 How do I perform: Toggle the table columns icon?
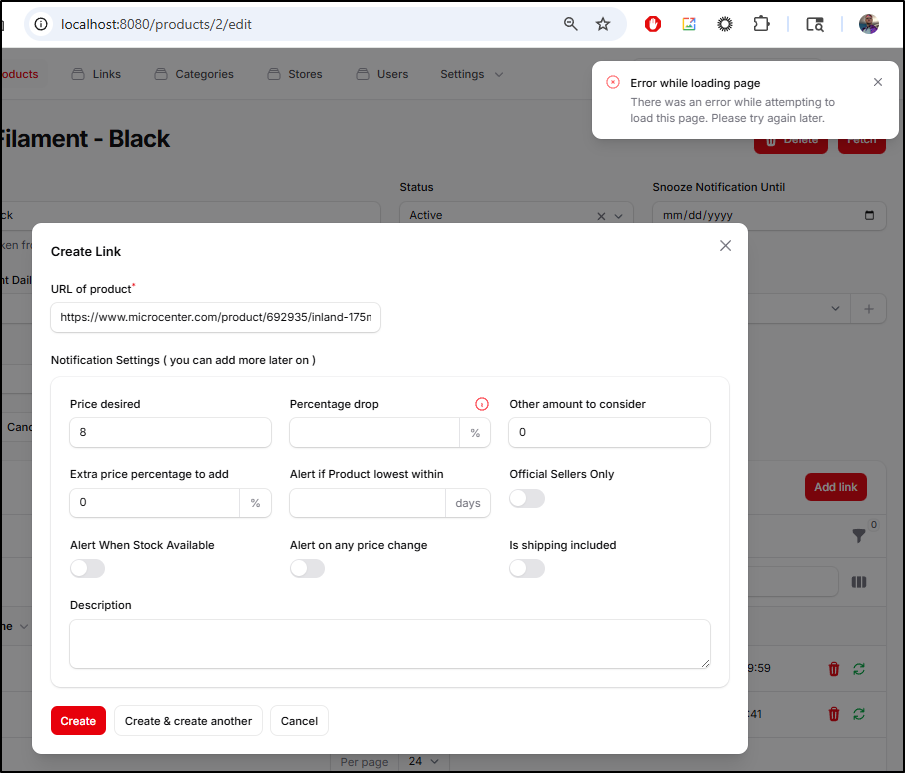click(859, 582)
